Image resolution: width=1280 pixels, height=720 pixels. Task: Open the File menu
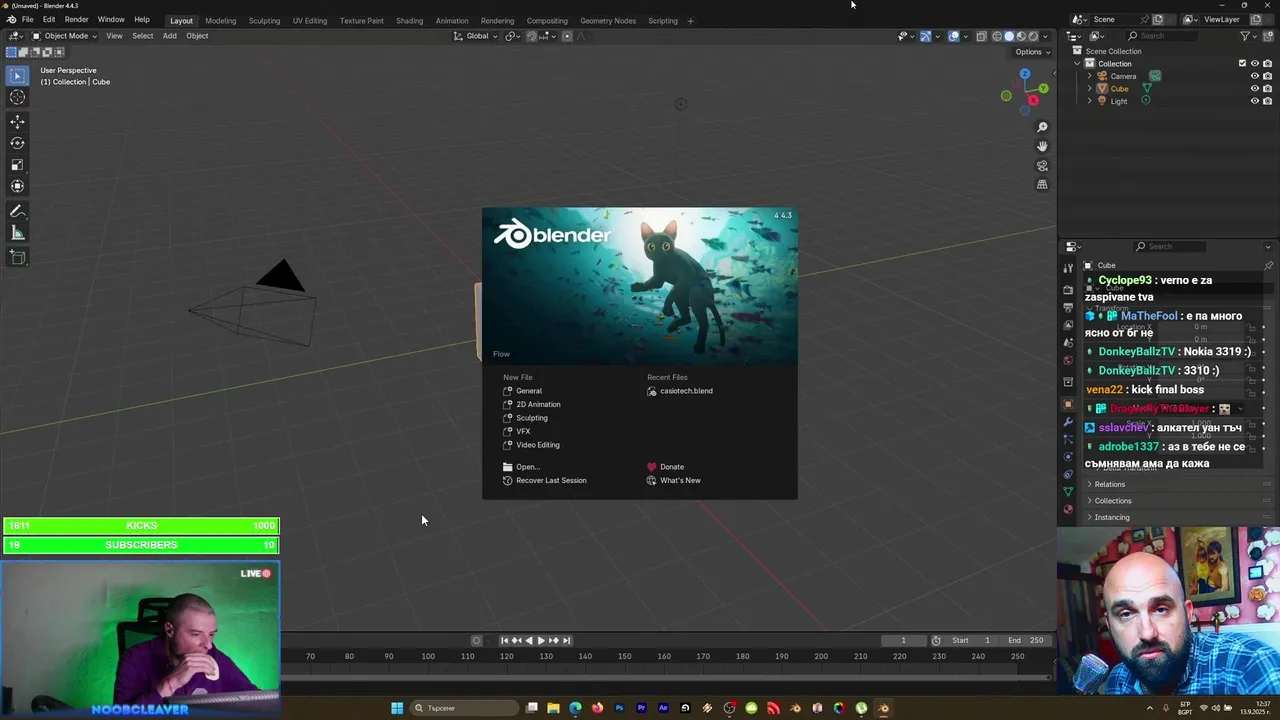point(27,20)
